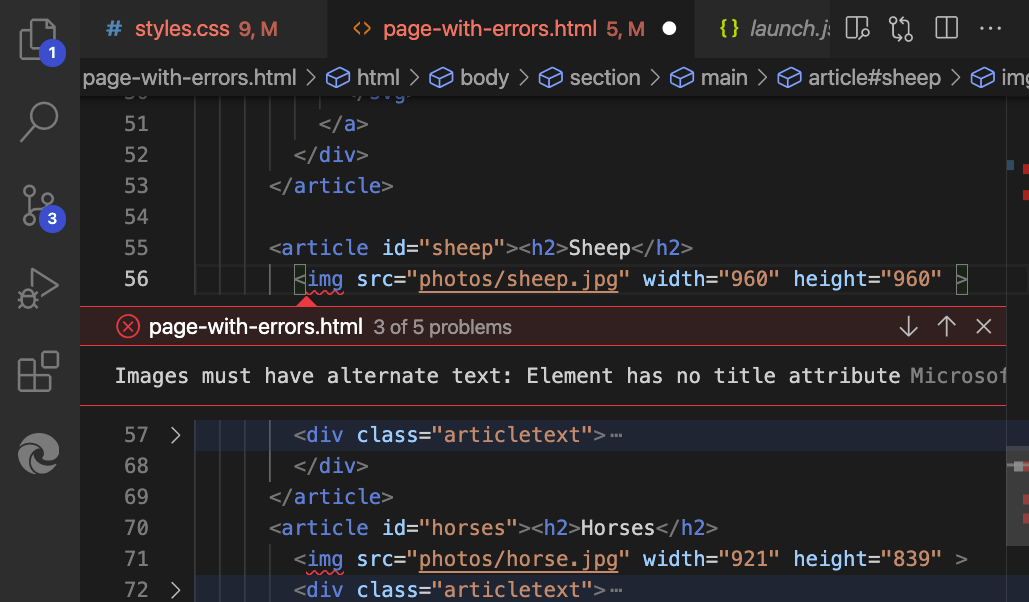1029x602 pixels.
Task: Open the compare changes icon in toolbar
Action: coord(900,28)
